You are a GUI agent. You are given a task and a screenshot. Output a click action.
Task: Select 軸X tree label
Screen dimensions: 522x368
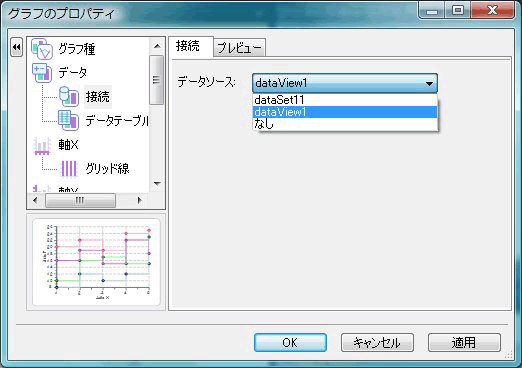pyautogui.click(x=68, y=145)
